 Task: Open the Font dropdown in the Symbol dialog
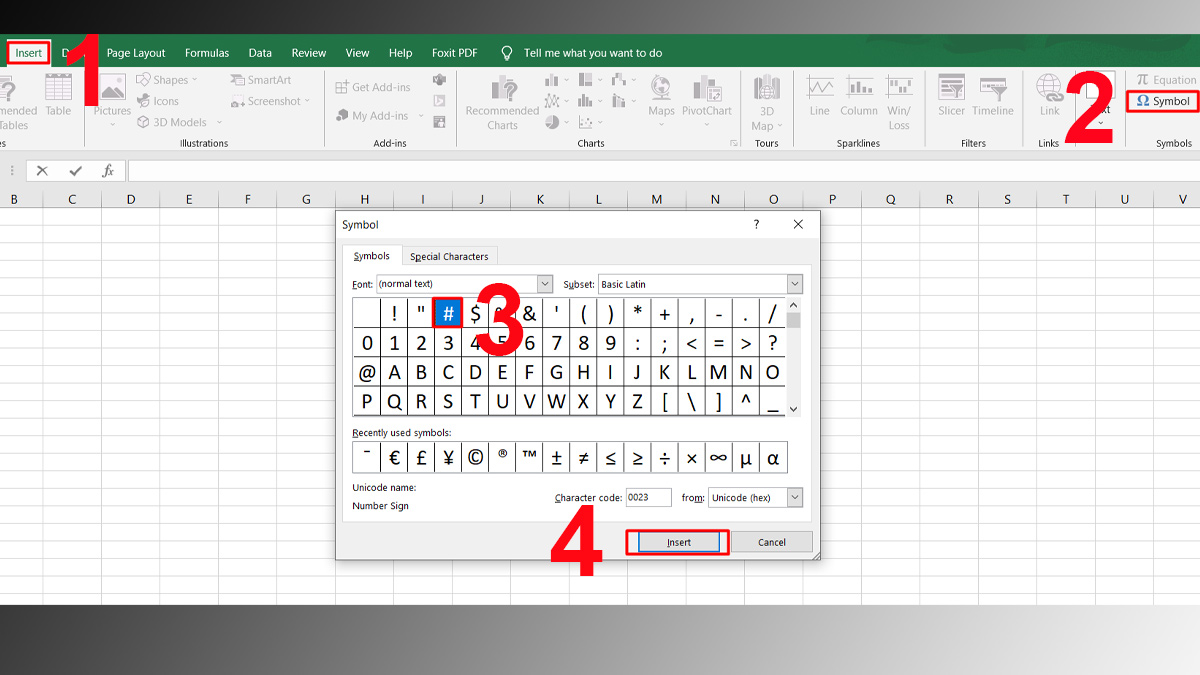[x=544, y=284]
